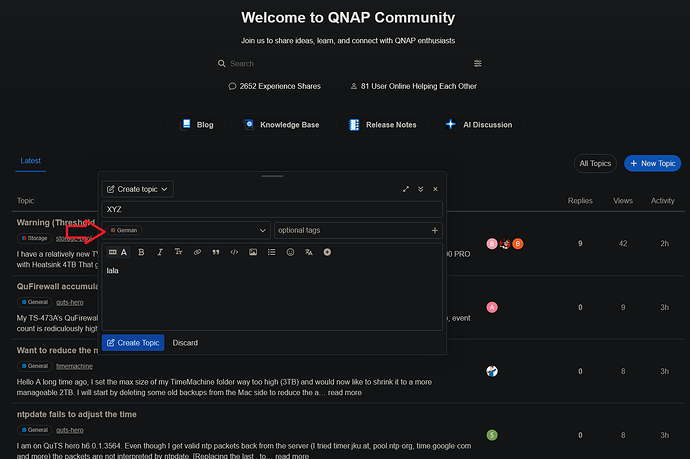This screenshot has height=459, width=690.
Task: Open the text size/heading option in the composer
Action: click(178, 252)
